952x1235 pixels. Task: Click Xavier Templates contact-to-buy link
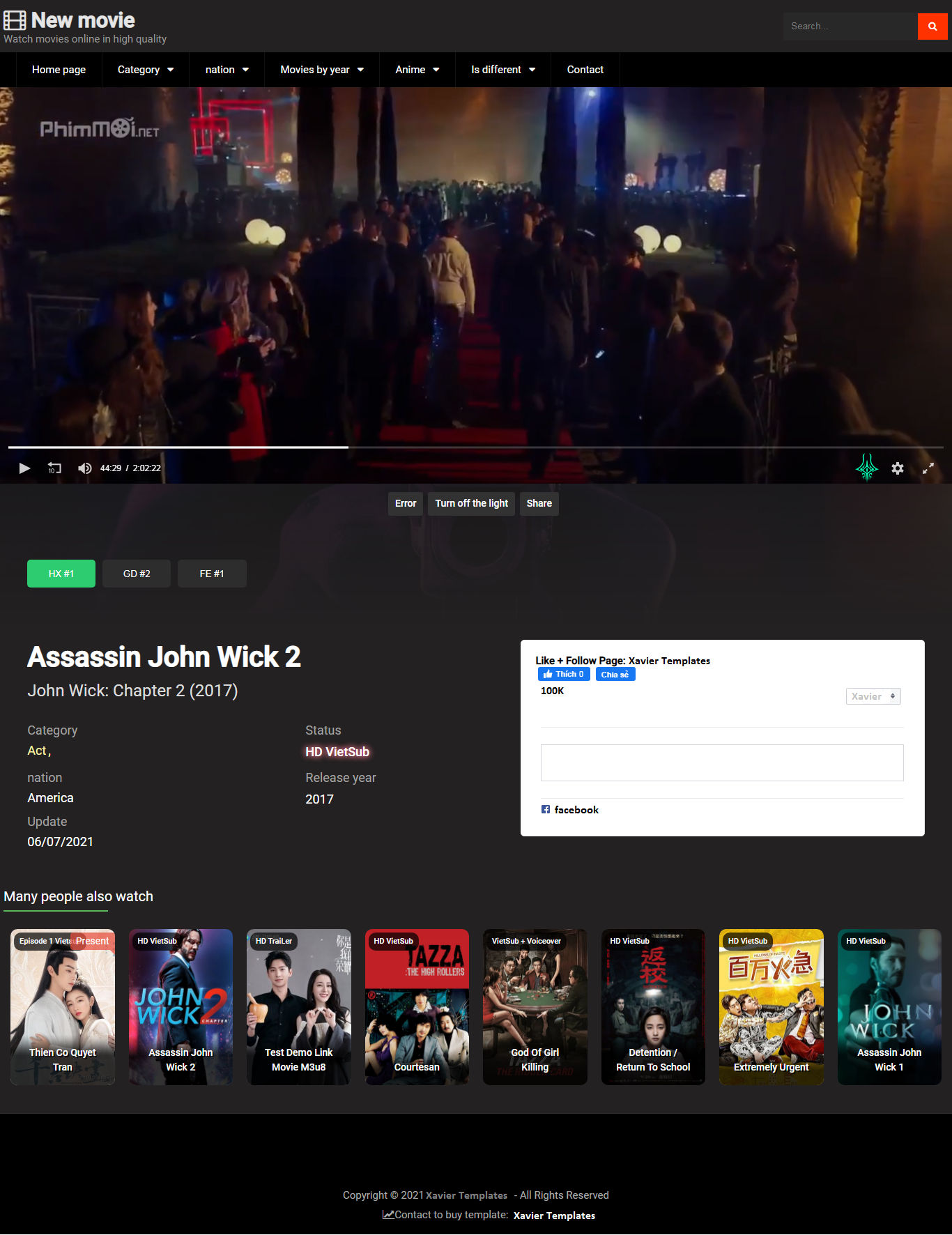point(554,1215)
